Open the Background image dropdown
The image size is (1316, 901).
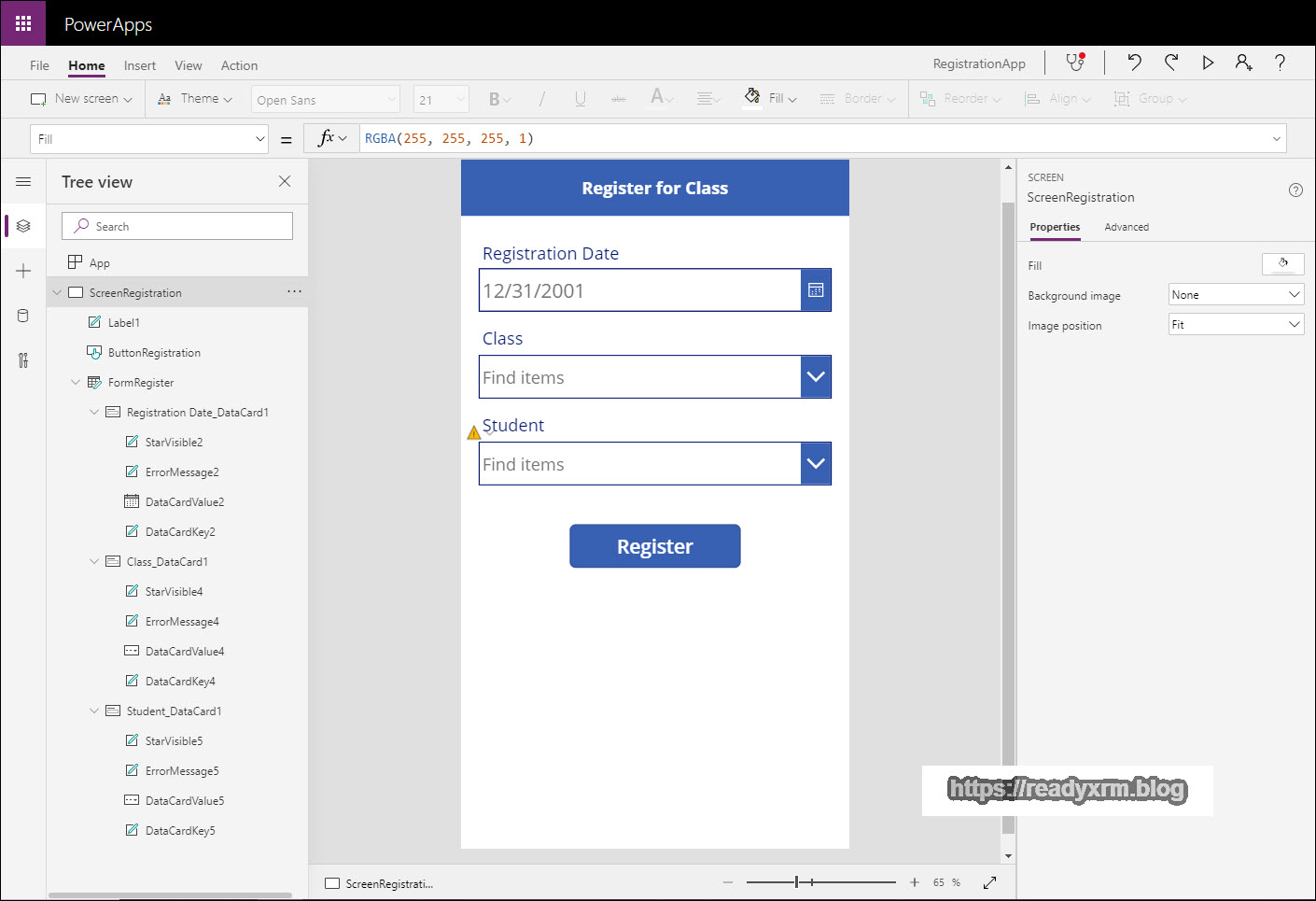pos(1236,294)
